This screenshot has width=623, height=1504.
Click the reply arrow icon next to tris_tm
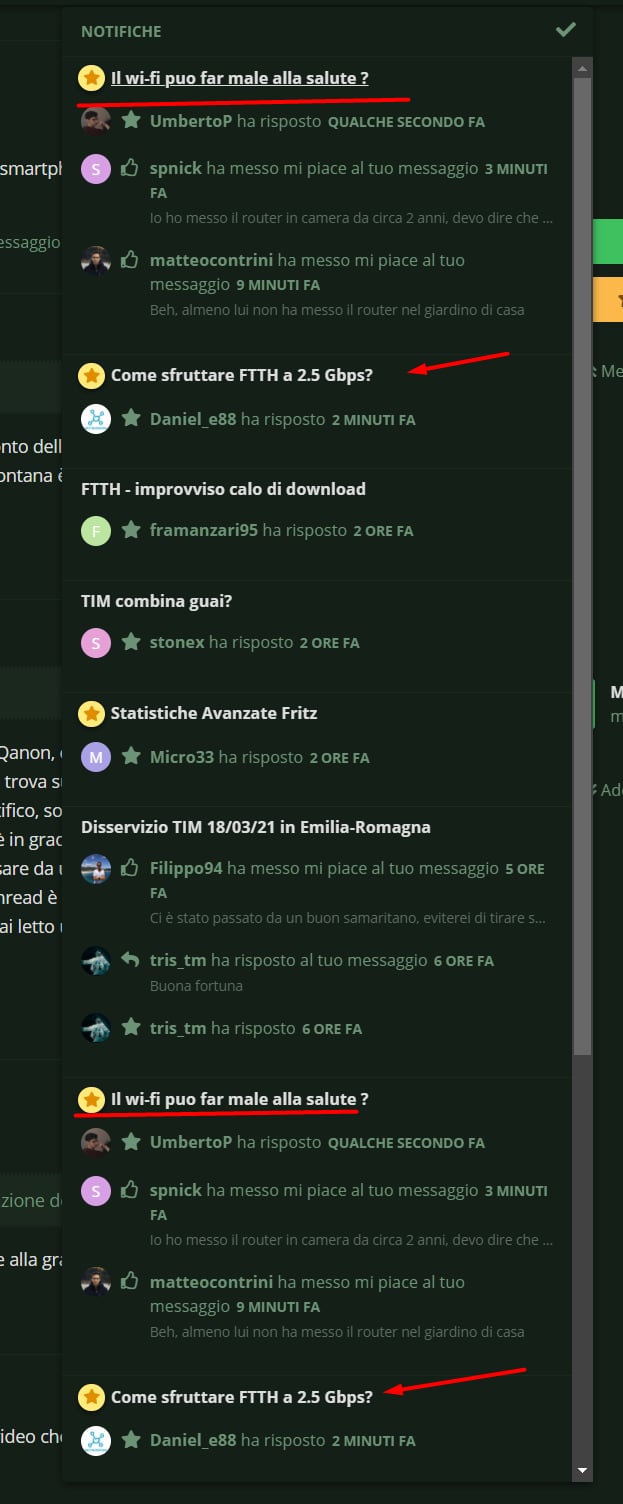130,960
